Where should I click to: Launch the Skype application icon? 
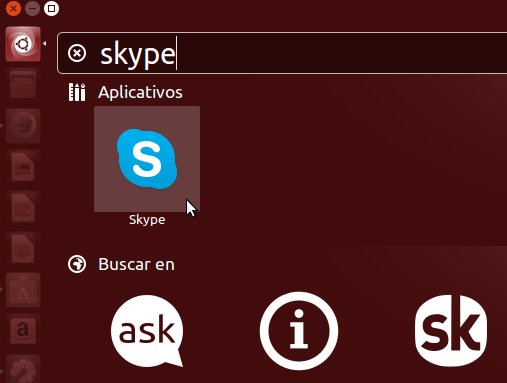click(x=147, y=159)
